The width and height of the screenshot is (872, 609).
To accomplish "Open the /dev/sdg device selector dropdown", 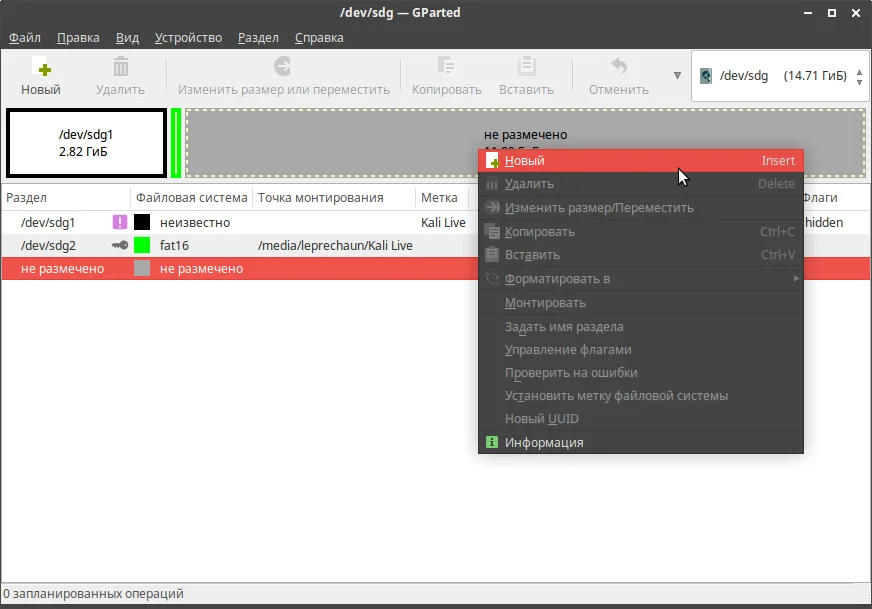I will click(780, 76).
